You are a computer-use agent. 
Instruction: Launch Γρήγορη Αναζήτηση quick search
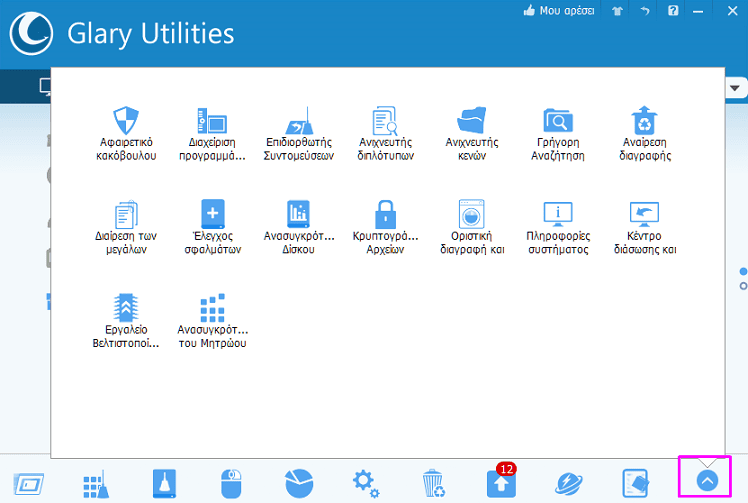(558, 134)
